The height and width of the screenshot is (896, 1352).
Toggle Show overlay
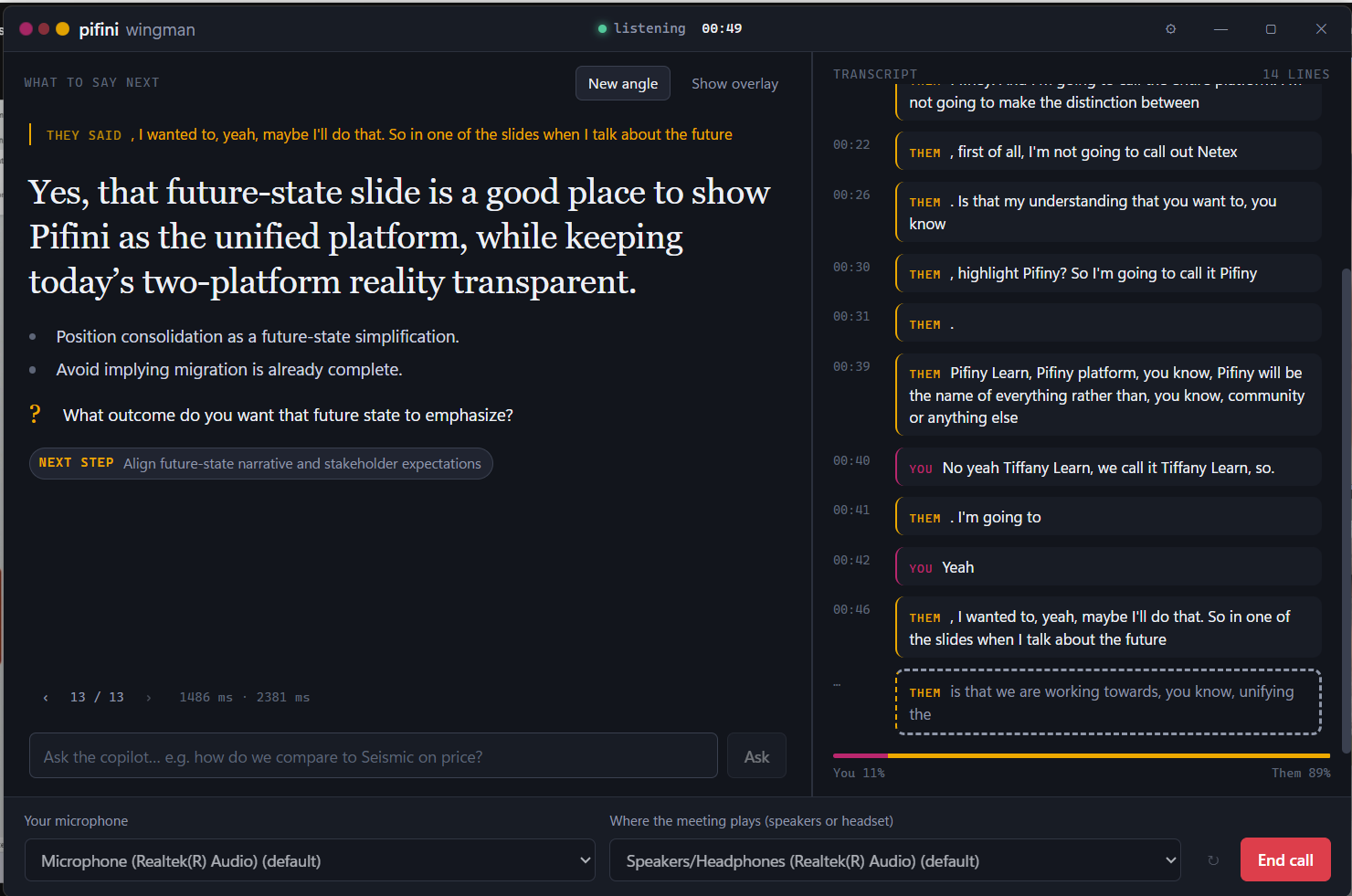click(x=734, y=83)
